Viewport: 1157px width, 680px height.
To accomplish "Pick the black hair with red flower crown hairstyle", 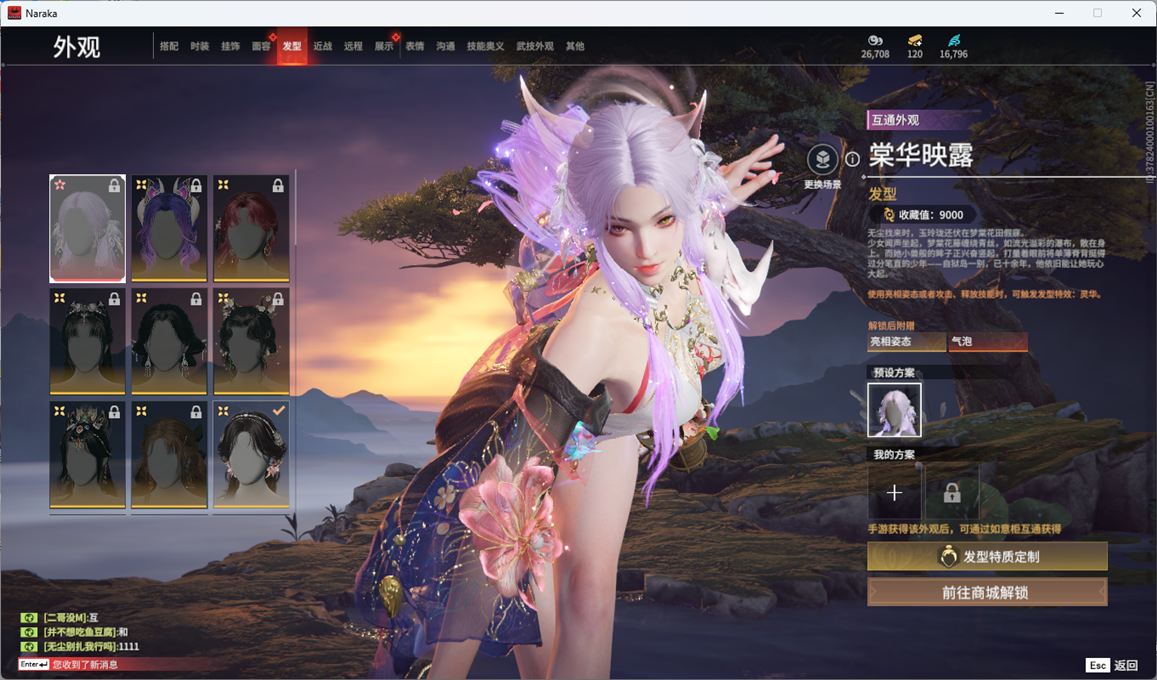I will click(87, 454).
